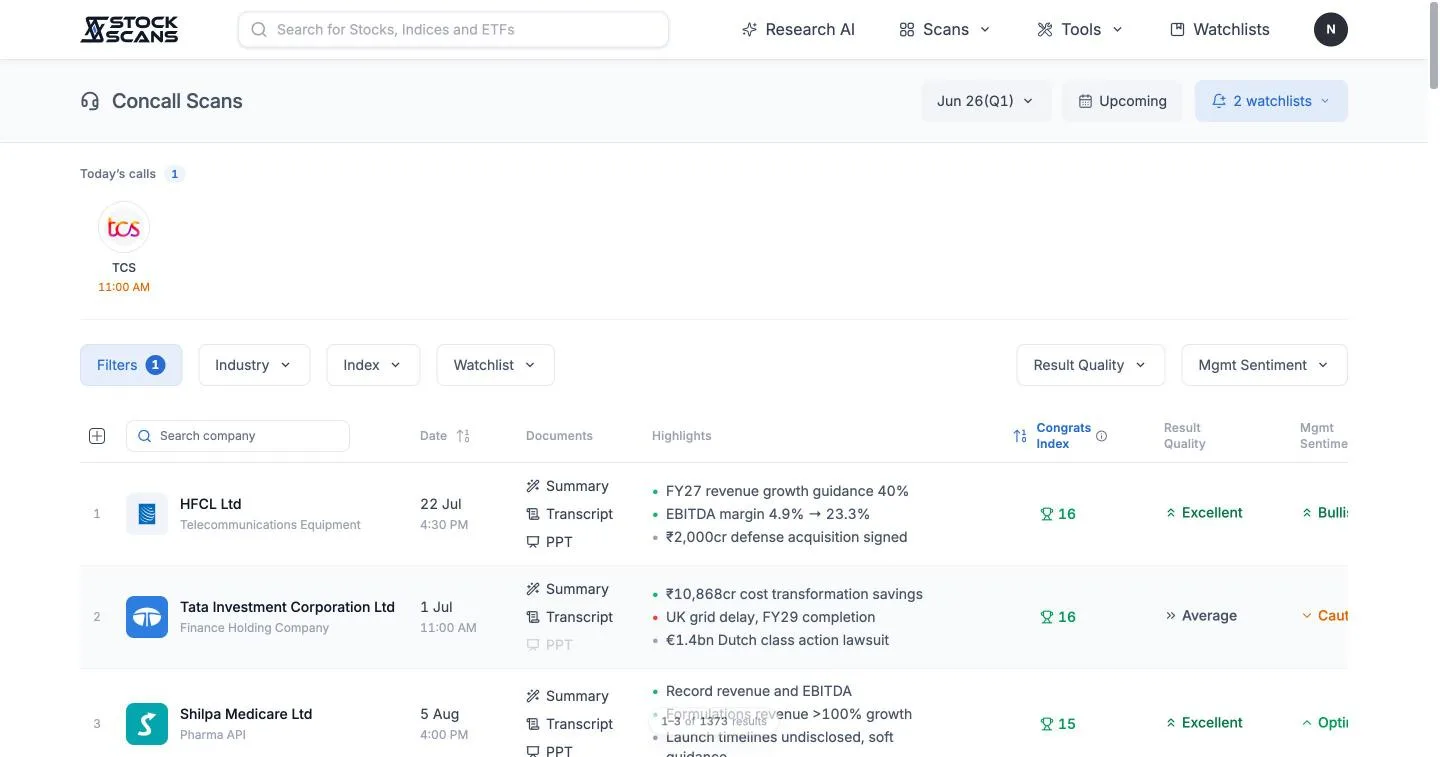The image size is (1440, 757).
Task: Open the Stock Scans logo home link
Action: point(129,29)
